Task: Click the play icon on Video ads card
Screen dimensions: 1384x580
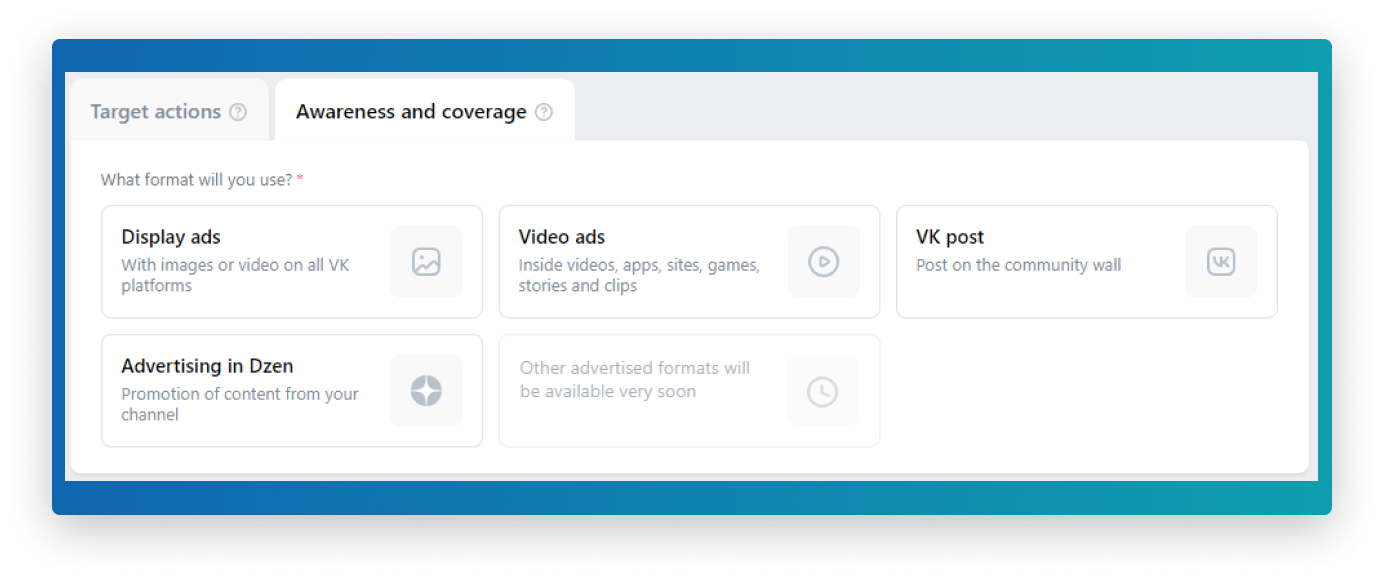Action: pyautogui.click(x=823, y=261)
